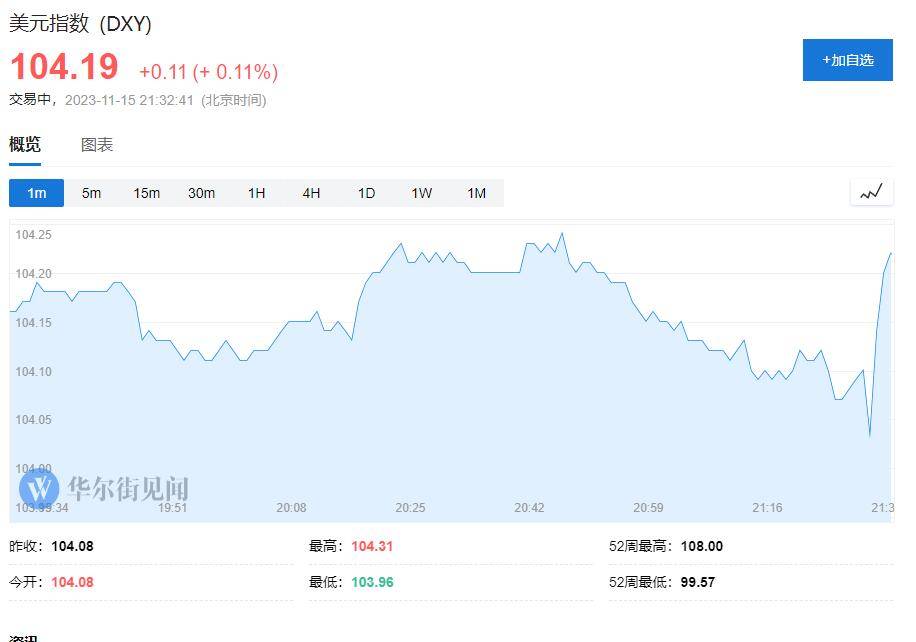Click the 最高 104.31 value
This screenshot has height=642, width=916.
[x=371, y=546]
